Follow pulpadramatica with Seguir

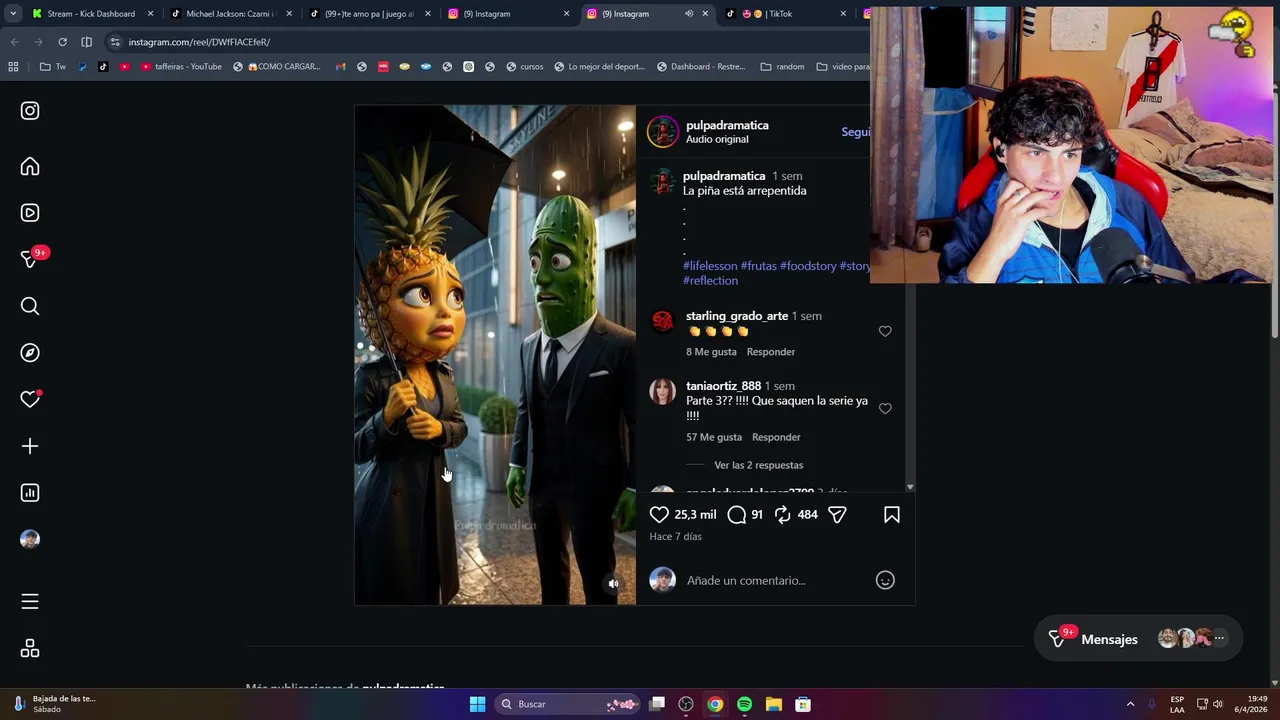coord(855,132)
